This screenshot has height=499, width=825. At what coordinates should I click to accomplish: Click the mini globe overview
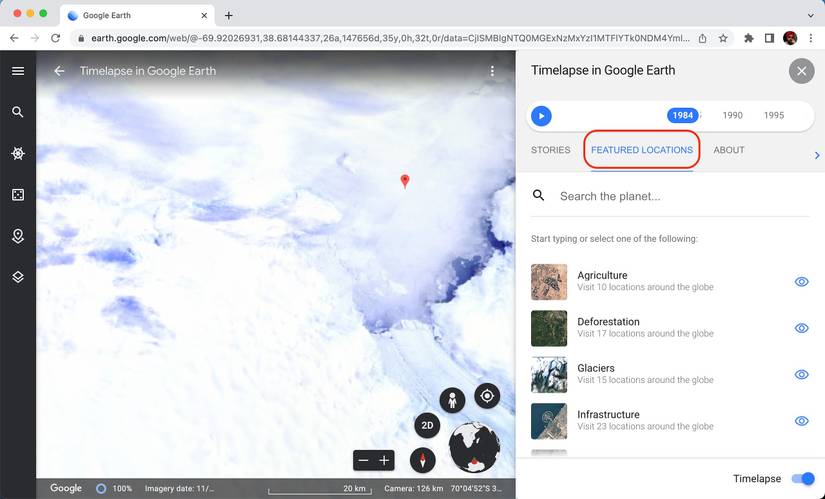coord(474,447)
